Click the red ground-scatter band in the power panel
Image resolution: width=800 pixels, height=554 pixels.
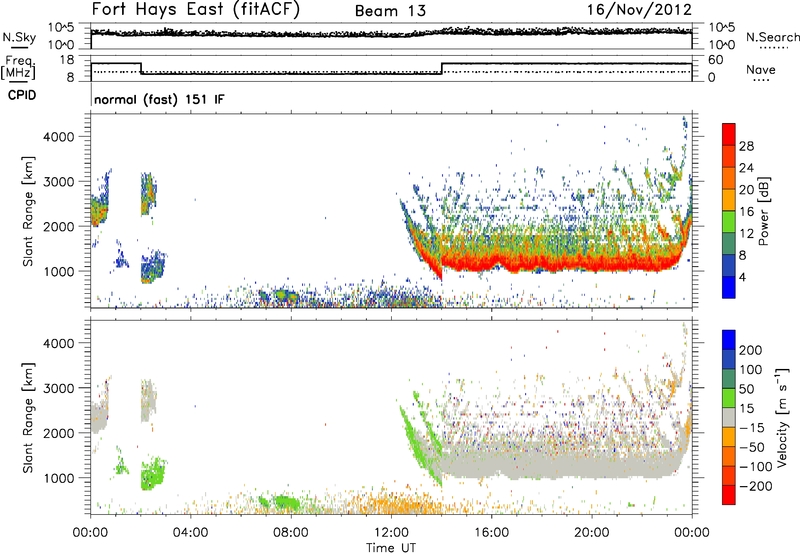pos(561,263)
